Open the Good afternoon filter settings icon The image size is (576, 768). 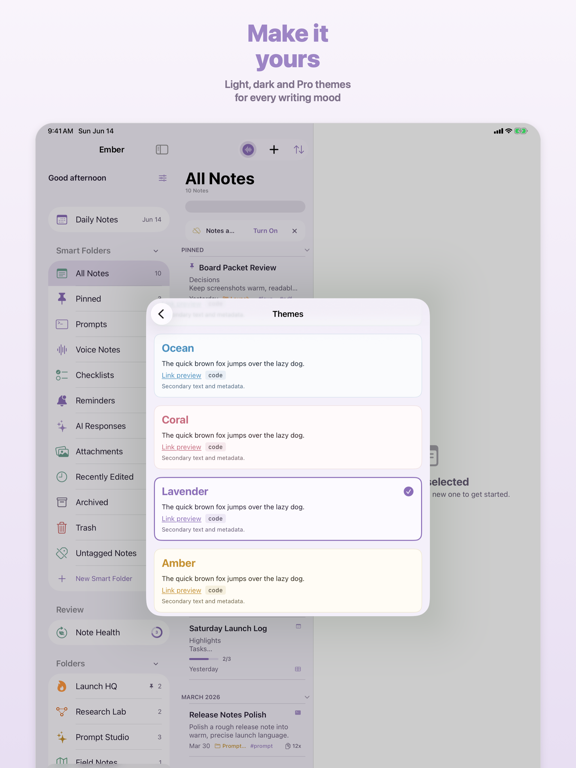[x=163, y=178]
